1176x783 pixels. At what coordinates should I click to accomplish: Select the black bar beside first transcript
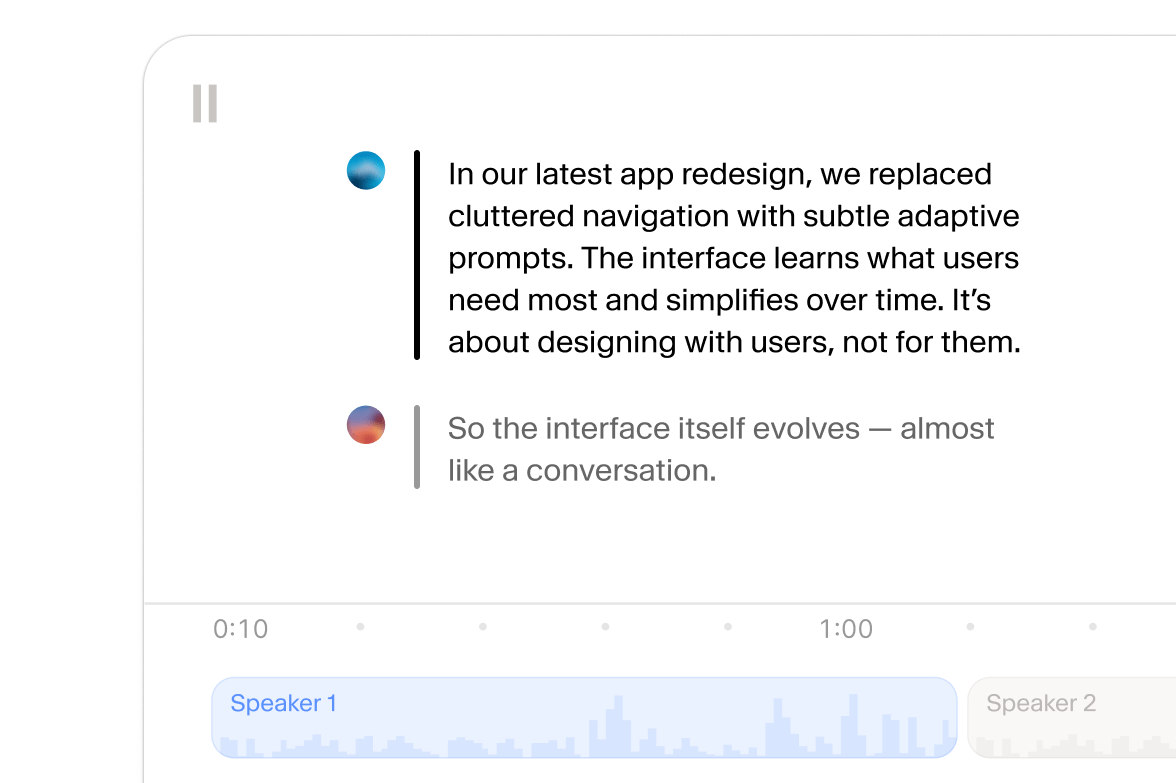point(417,255)
